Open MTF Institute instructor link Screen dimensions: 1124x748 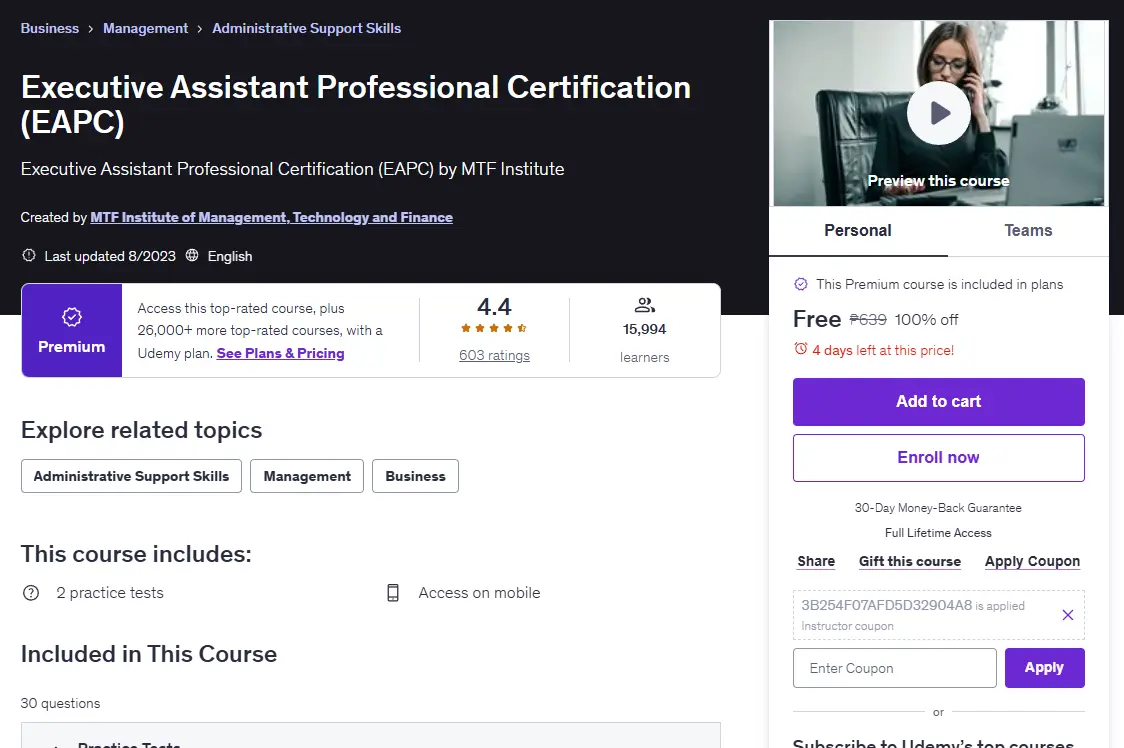[x=272, y=217]
